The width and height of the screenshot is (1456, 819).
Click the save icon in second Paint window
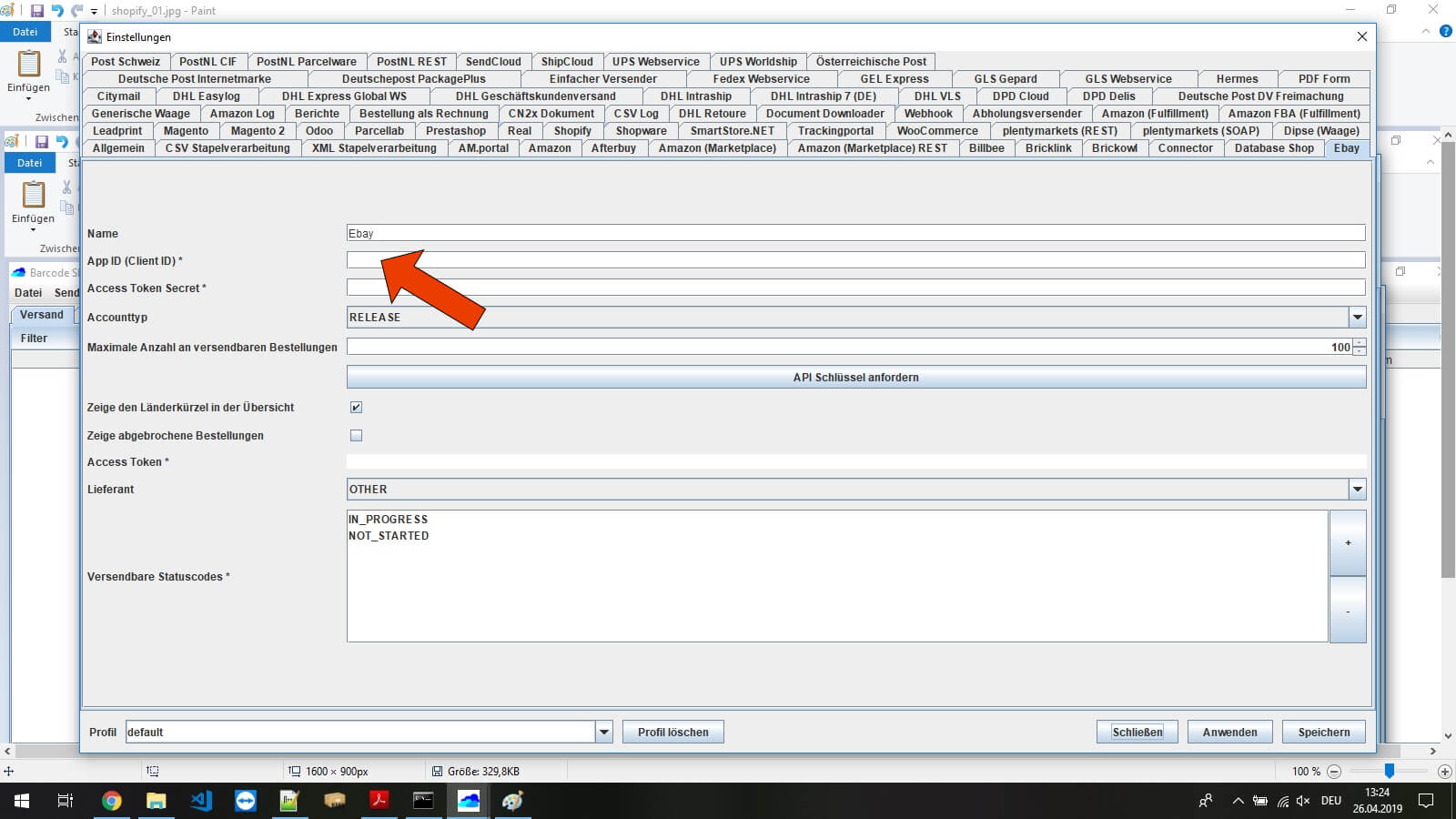click(x=41, y=142)
